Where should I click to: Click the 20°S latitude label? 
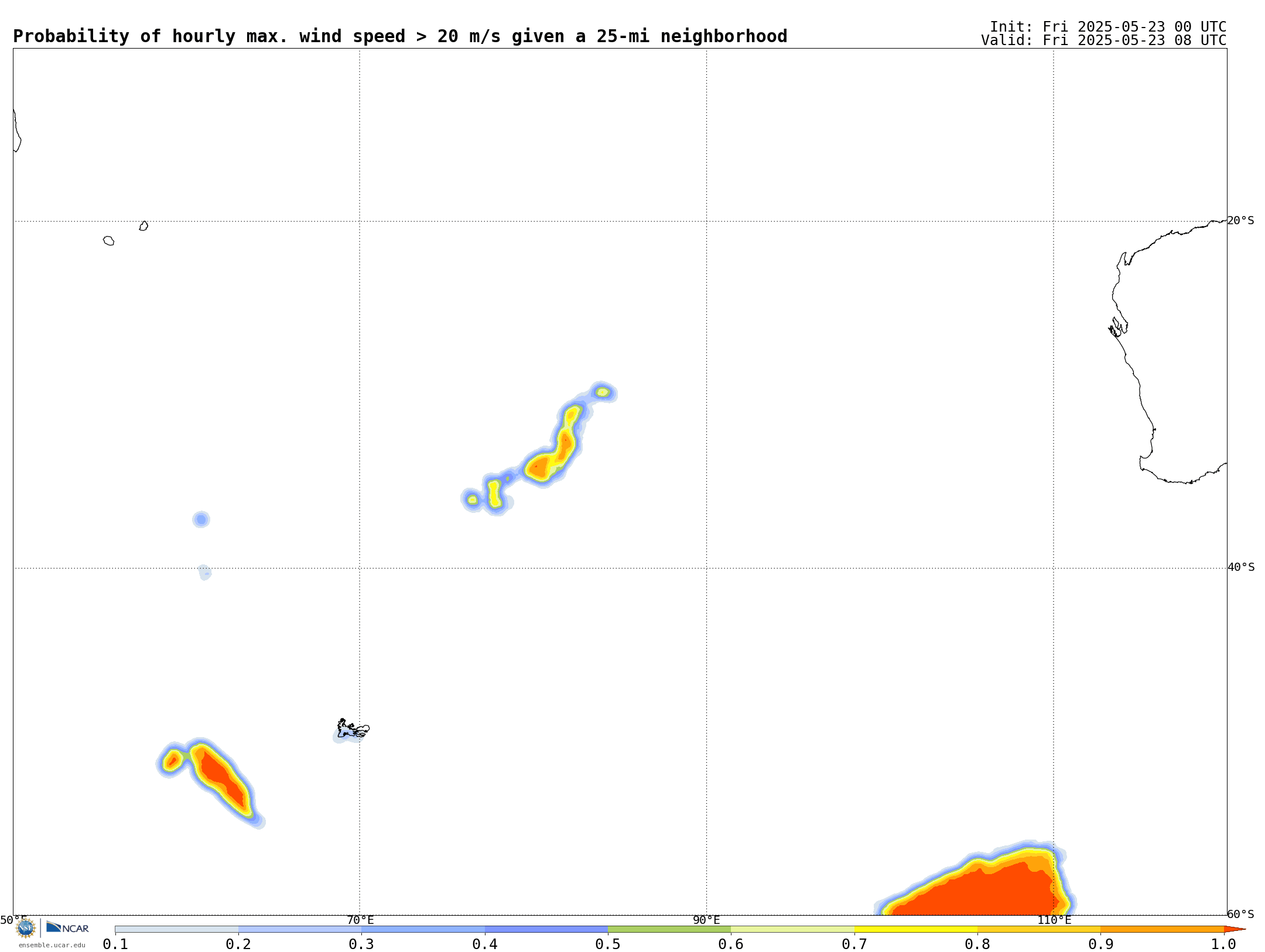tap(1240, 221)
